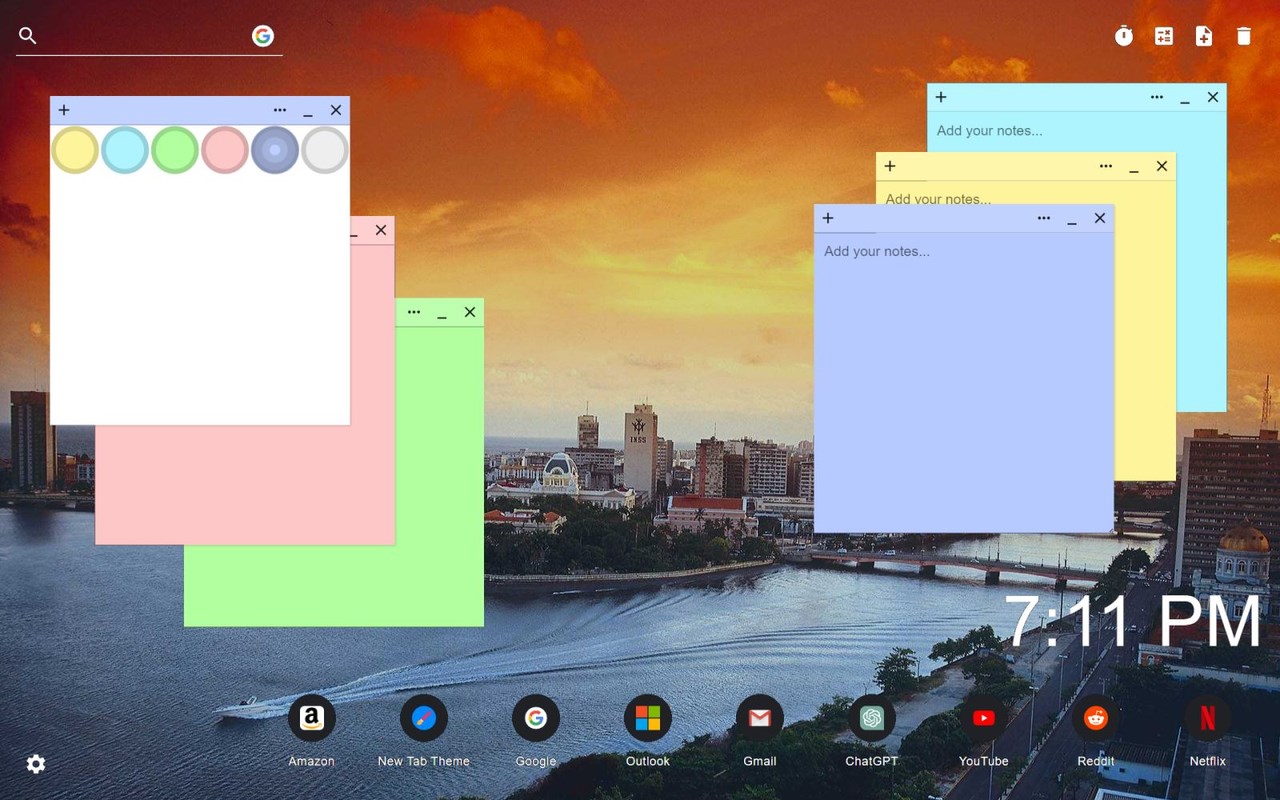Image resolution: width=1280 pixels, height=800 pixels.
Task: Open the three-dot menu on yellow note
Action: pyautogui.click(x=1106, y=166)
